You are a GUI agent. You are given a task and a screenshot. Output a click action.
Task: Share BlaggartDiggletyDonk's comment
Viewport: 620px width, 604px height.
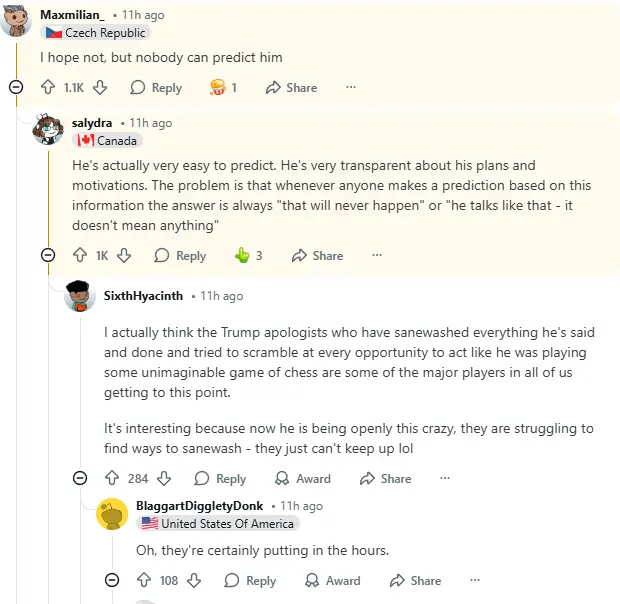click(x=414, y=581)
